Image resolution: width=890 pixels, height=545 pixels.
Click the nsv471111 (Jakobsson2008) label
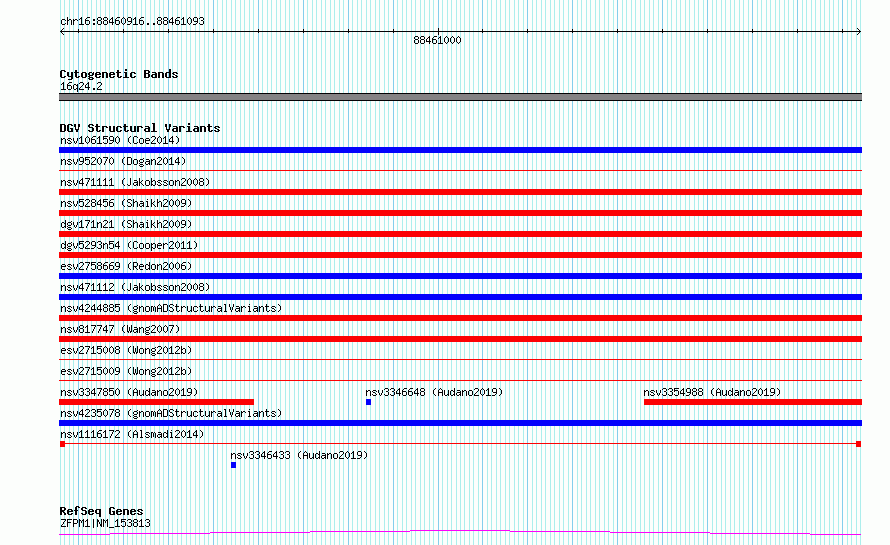(135, 182)
